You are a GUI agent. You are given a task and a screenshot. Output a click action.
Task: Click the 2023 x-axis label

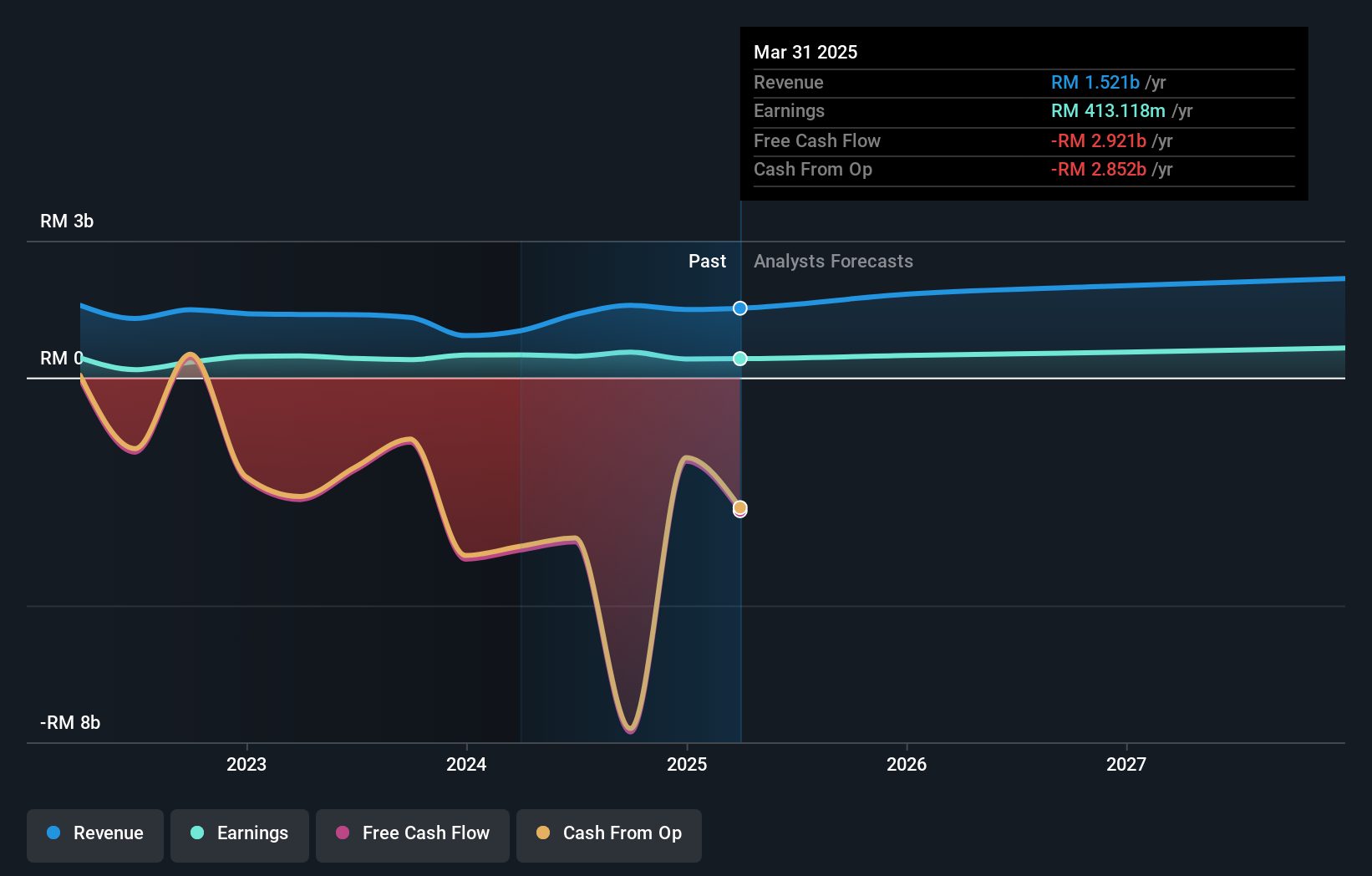tap(246, 764)
